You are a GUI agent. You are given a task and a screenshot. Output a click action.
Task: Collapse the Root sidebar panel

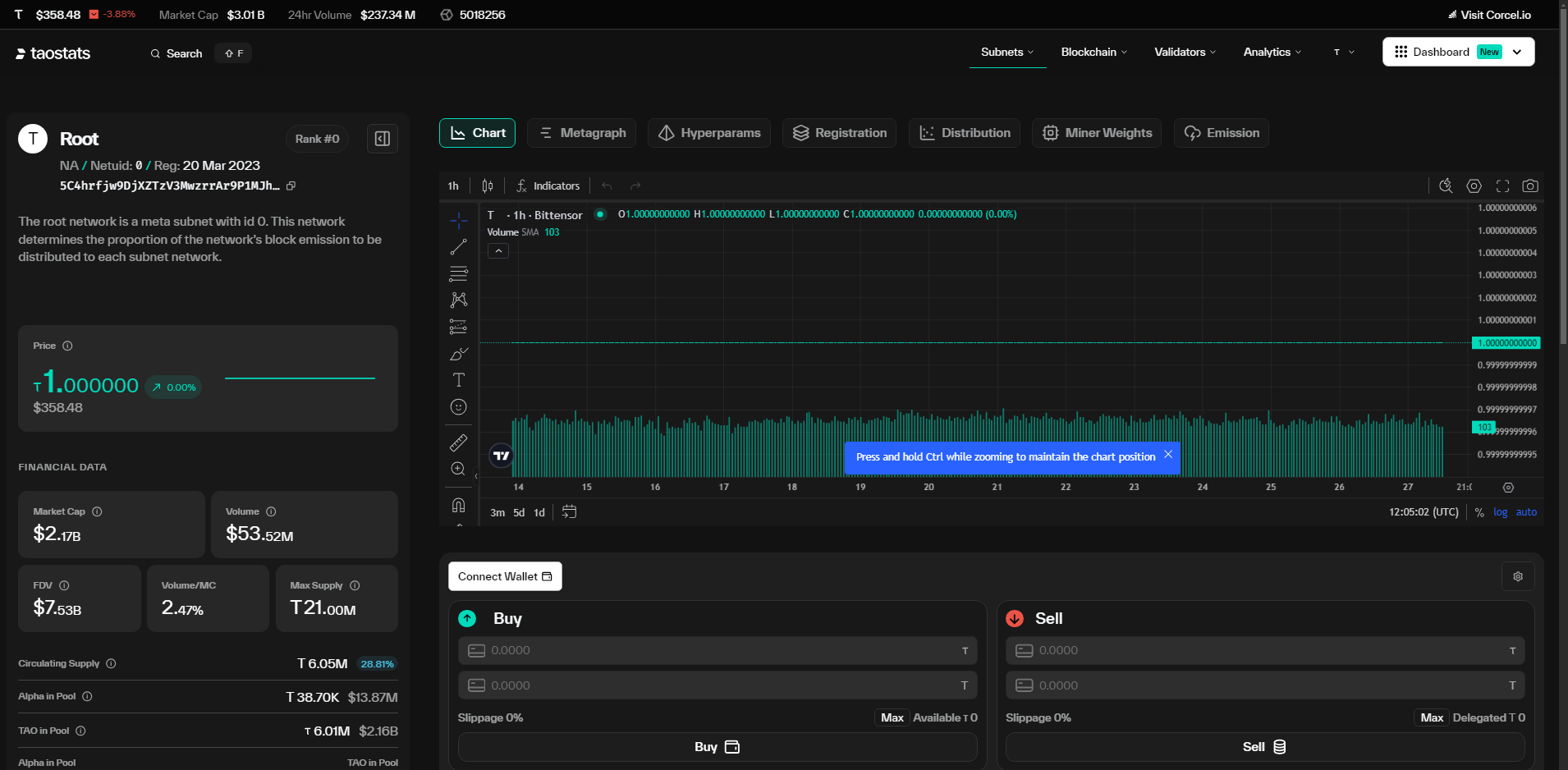(x=382, y=139)
